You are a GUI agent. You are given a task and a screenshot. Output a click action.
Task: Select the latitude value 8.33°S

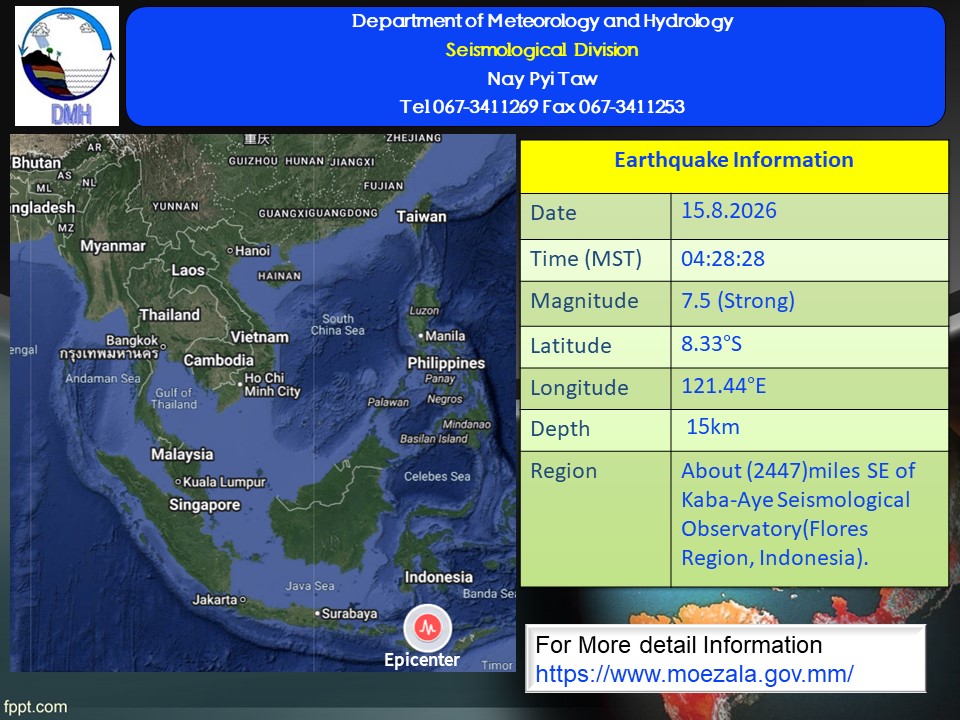coord(711,344)
